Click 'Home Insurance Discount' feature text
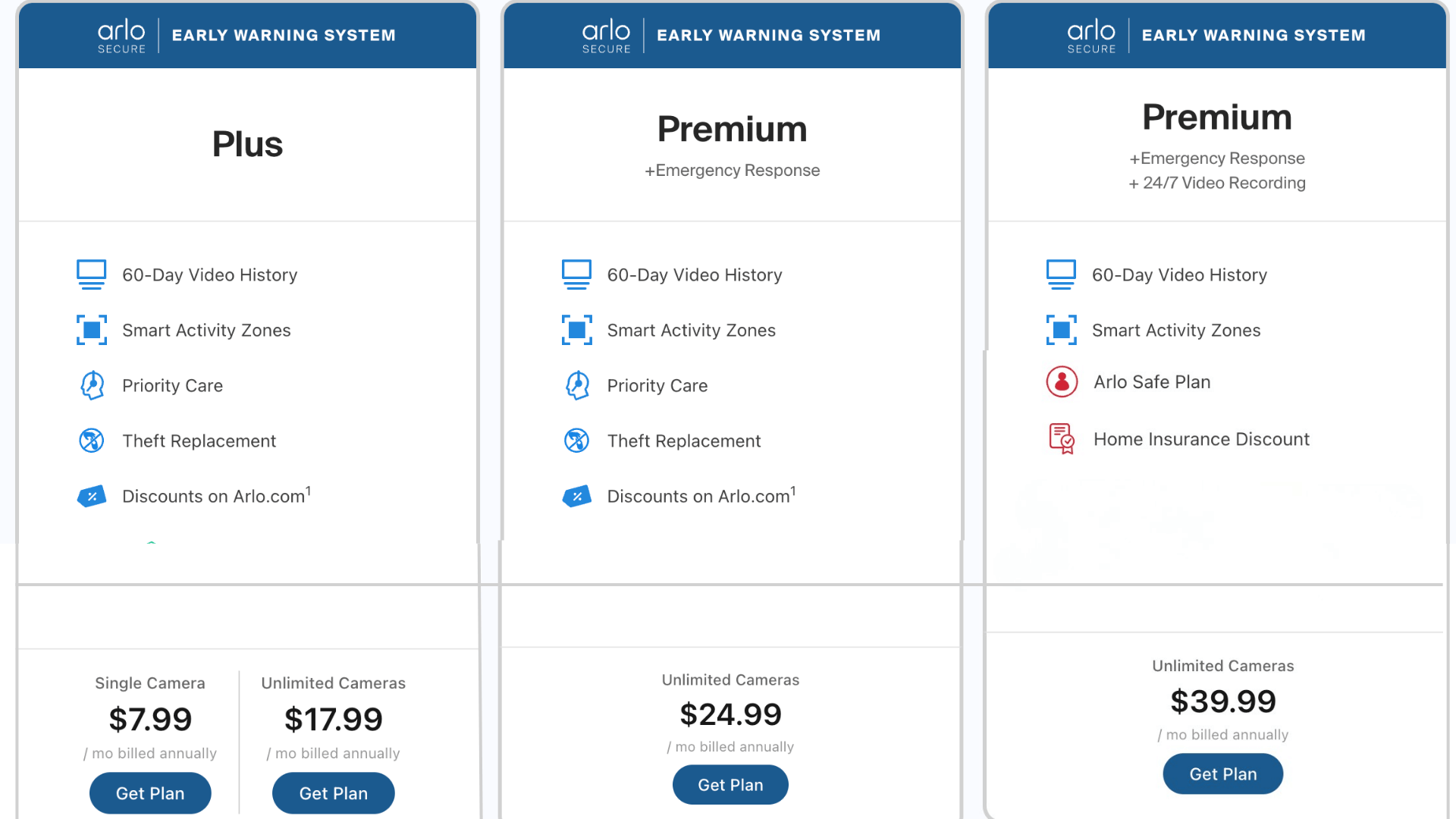 [x=1201, y=439]
